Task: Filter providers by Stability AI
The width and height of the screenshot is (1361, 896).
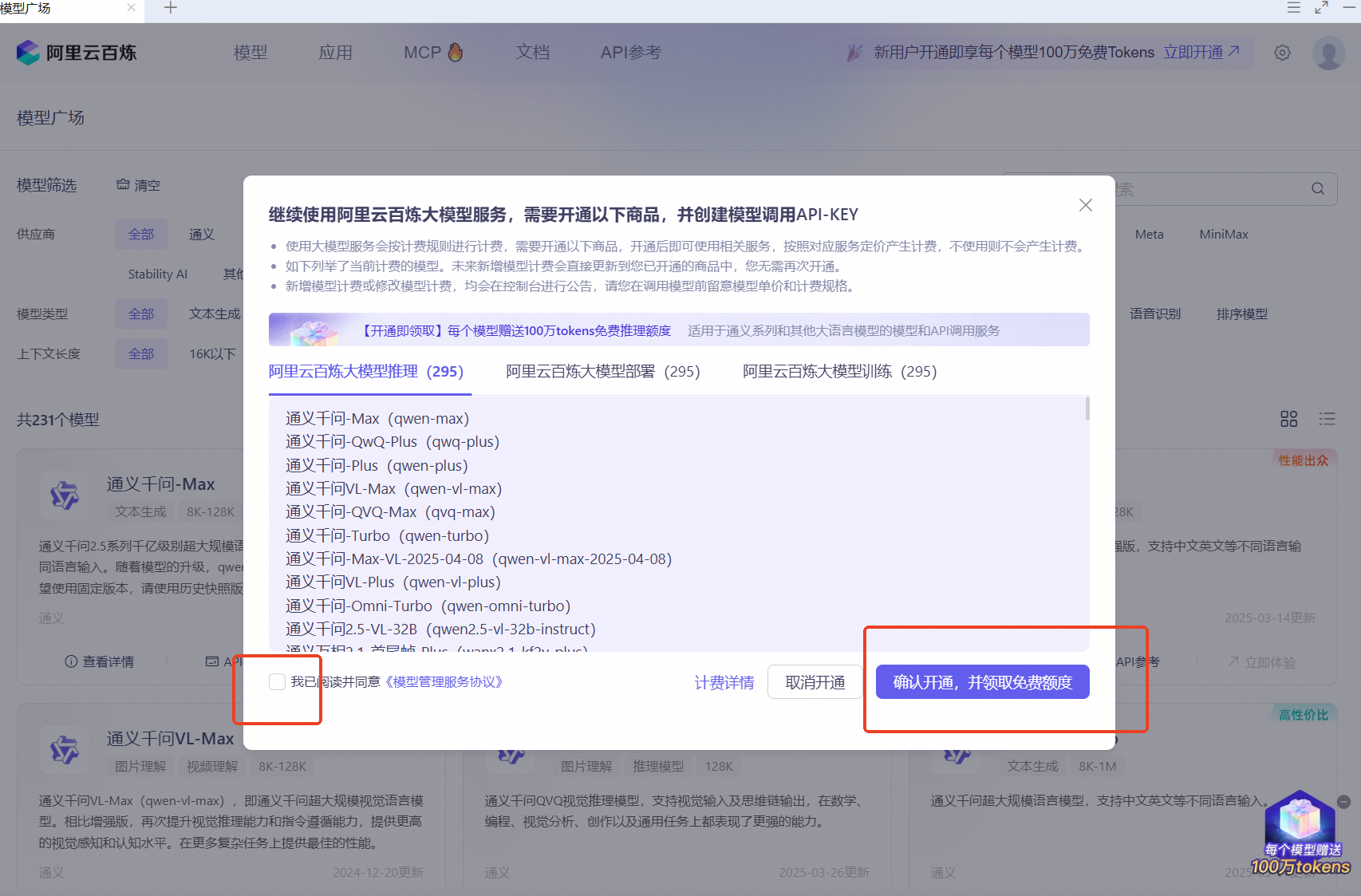Action: tap(158, 274)
